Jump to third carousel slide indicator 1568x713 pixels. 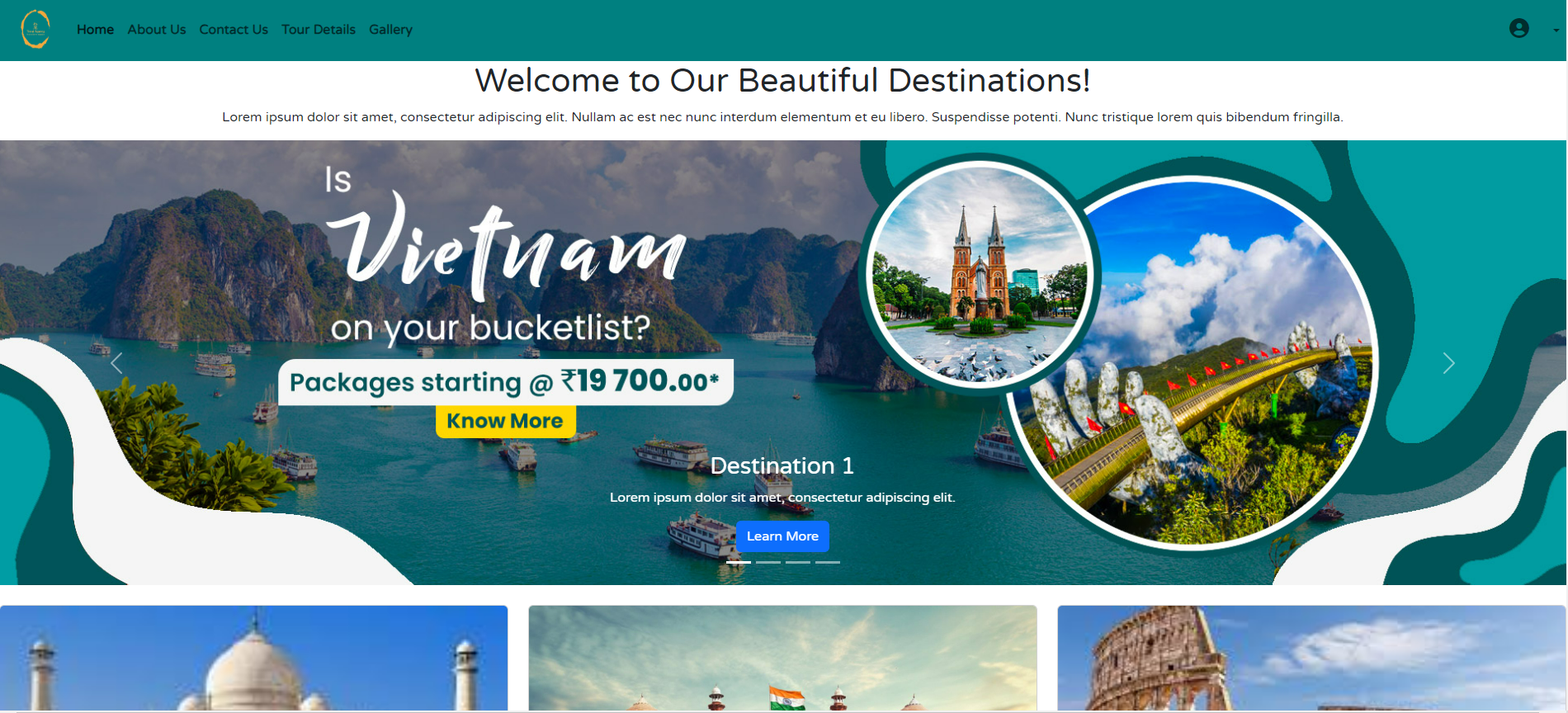click(798, 562)
